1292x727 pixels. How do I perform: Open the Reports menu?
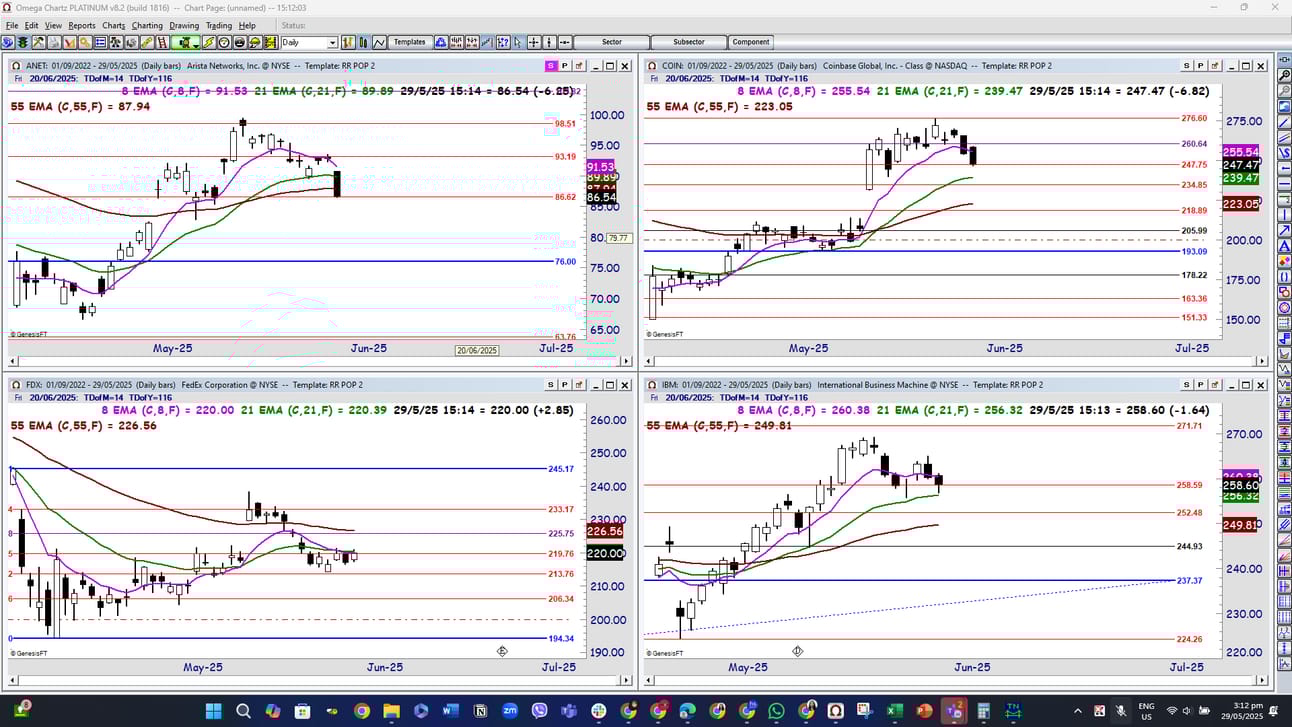[82, 25]
